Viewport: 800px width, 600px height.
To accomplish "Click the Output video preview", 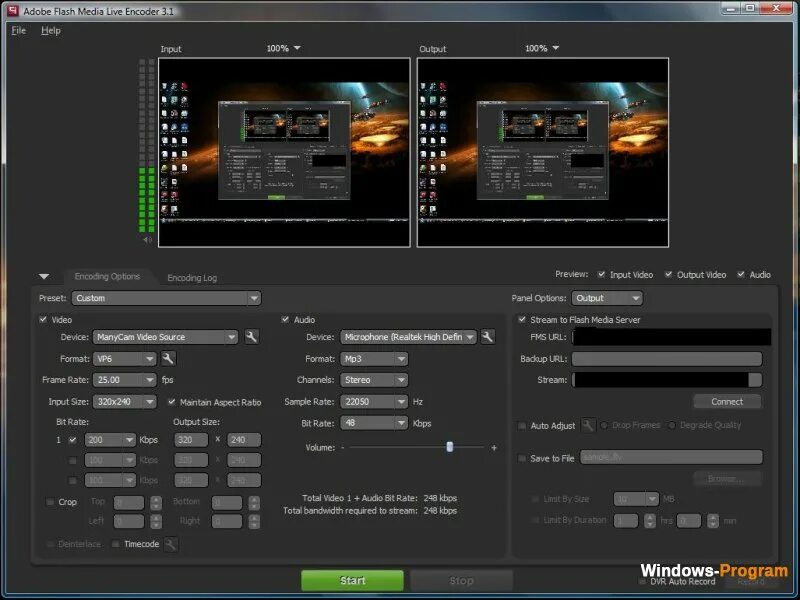I will (x=543, y=153).
